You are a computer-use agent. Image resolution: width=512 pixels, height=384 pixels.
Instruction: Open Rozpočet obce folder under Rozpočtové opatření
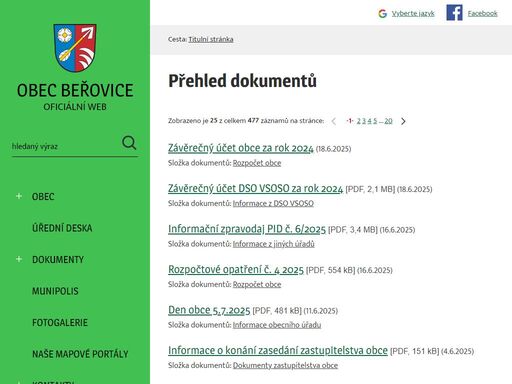point(257,284)
